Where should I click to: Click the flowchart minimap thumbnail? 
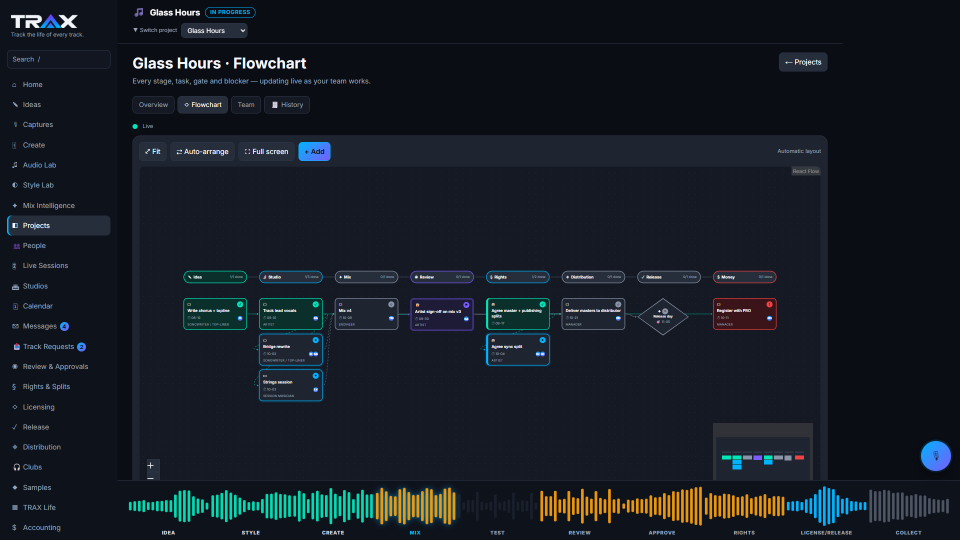tap(763, 452)
